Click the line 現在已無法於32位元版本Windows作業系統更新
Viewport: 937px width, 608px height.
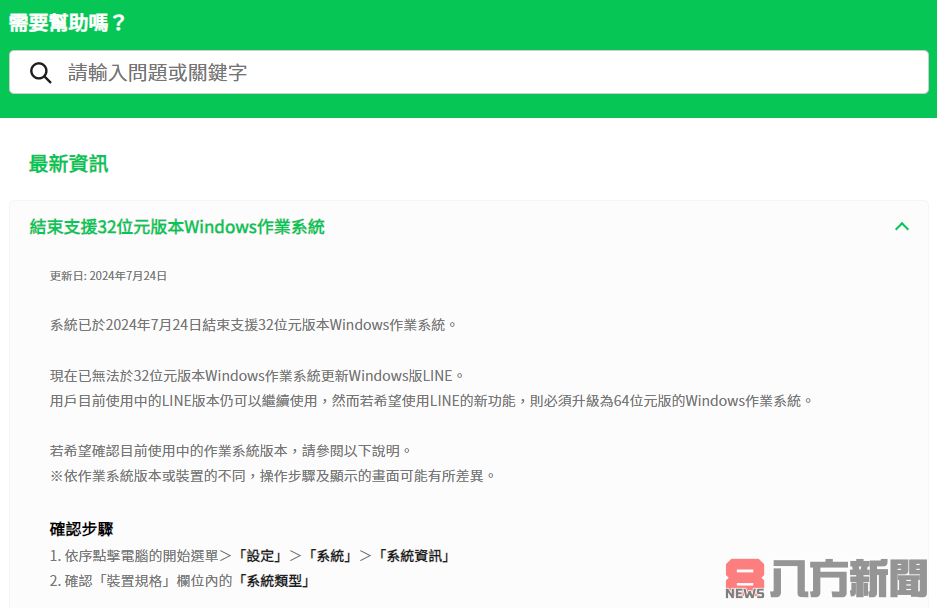[257, 376]
